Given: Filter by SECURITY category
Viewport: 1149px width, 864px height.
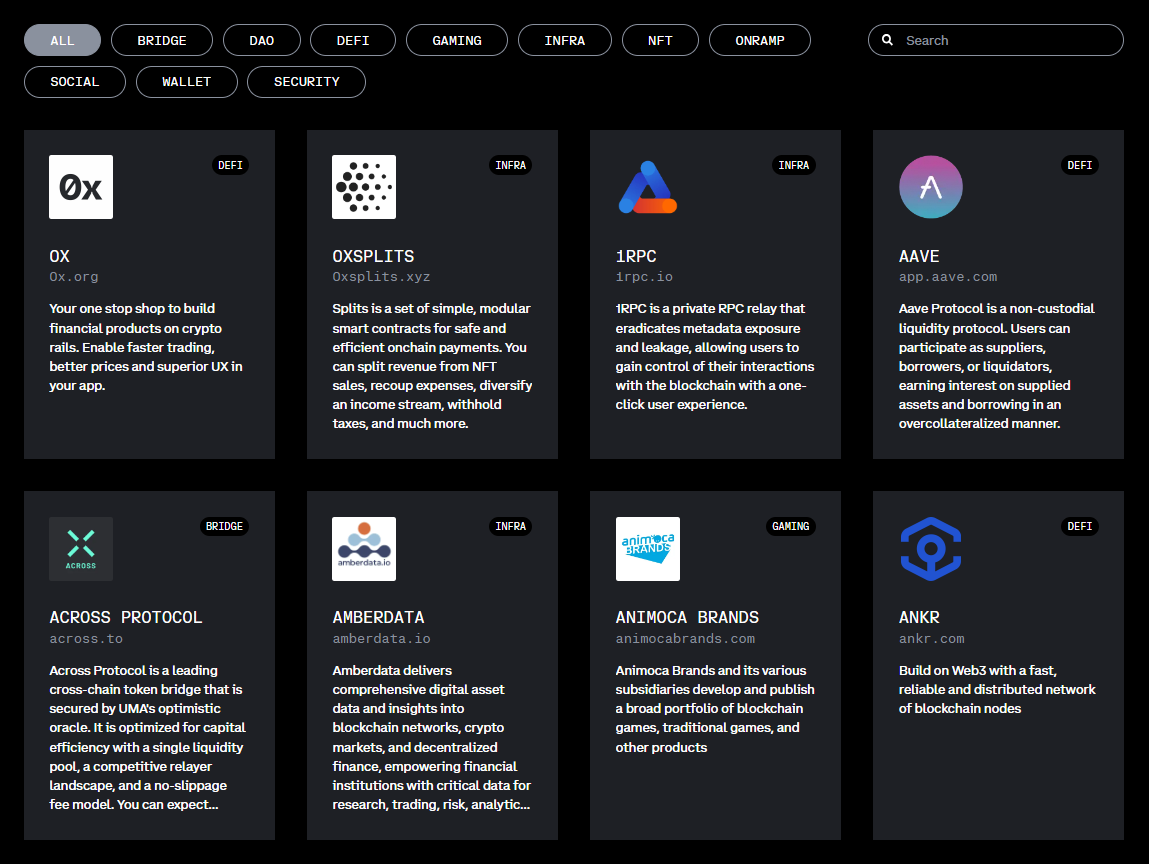Looking at the screenshot, I should point(306,81).
